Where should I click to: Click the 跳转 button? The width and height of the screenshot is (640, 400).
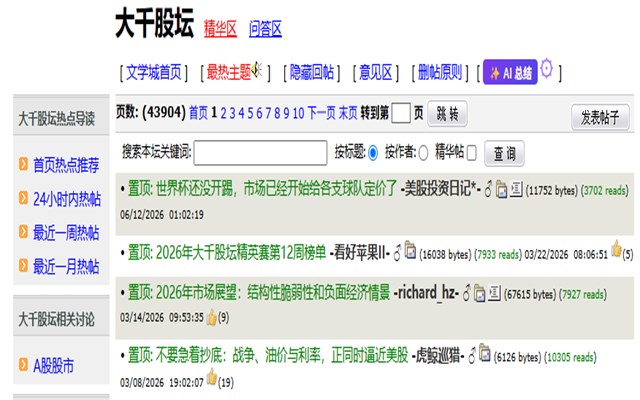447,114
